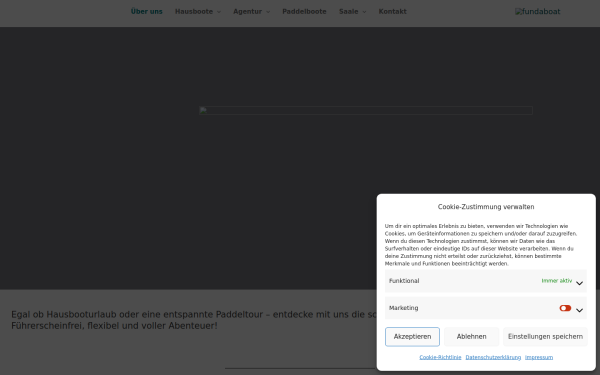Click the Ablehnen button
The width and height of the screenshot is (600, 375).
click(x=471, y=337)
